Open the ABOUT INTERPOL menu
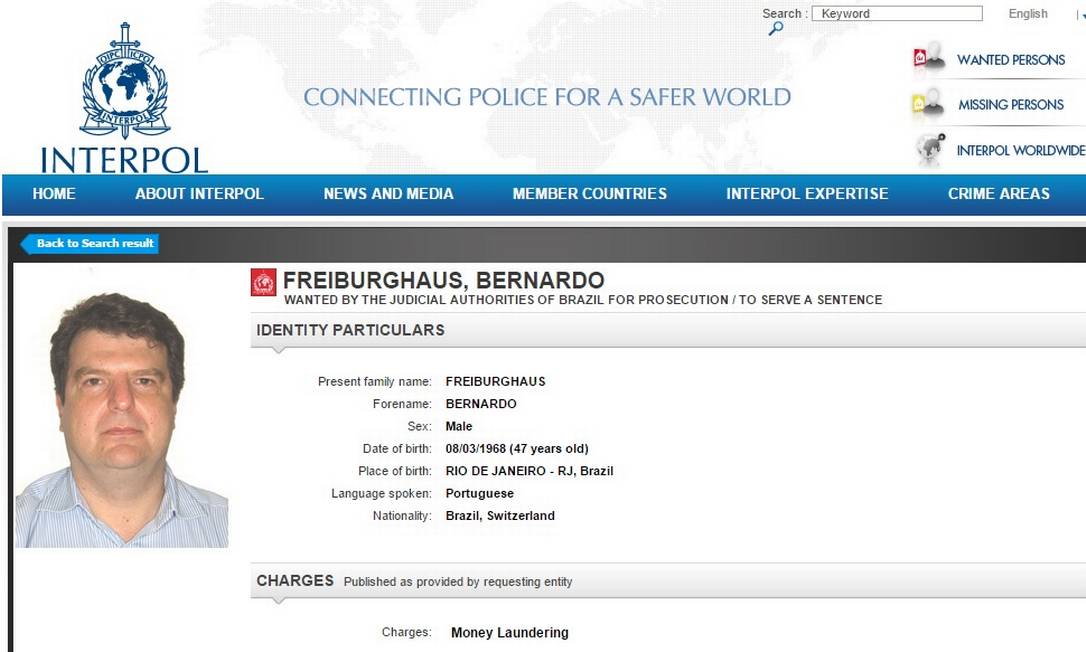Screen dimensions: 1086x652 [x=199, y=194]
